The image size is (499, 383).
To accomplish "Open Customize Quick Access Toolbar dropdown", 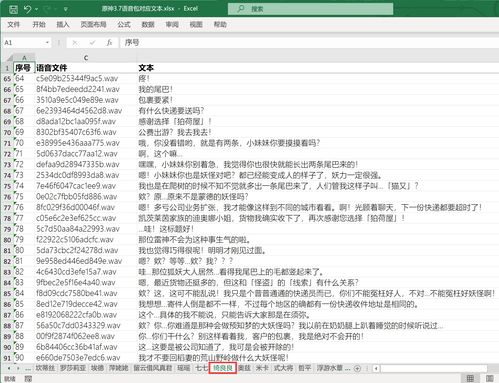I will click(65, 9).
